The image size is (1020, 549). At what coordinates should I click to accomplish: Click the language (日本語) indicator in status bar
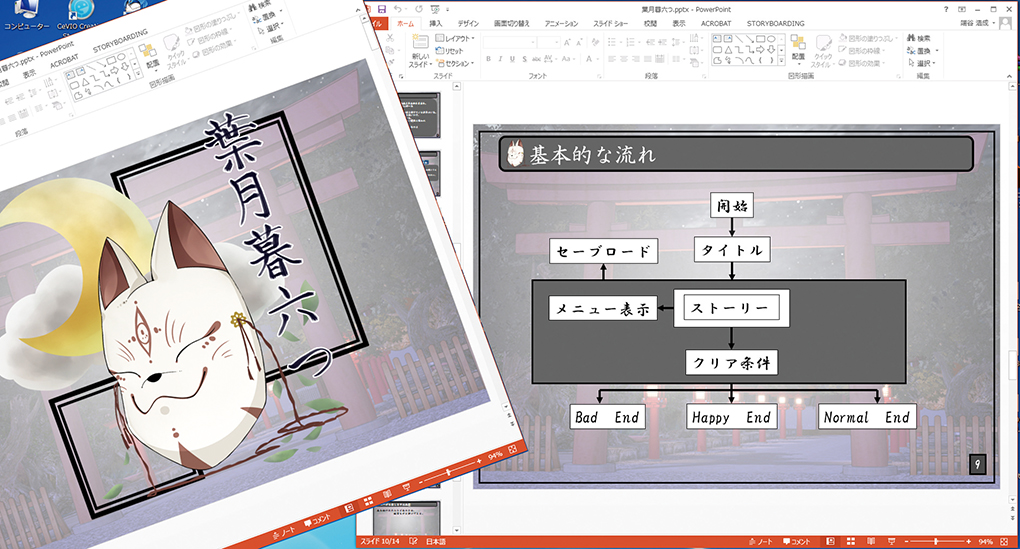pyautogui.click(x=436, y=541)
